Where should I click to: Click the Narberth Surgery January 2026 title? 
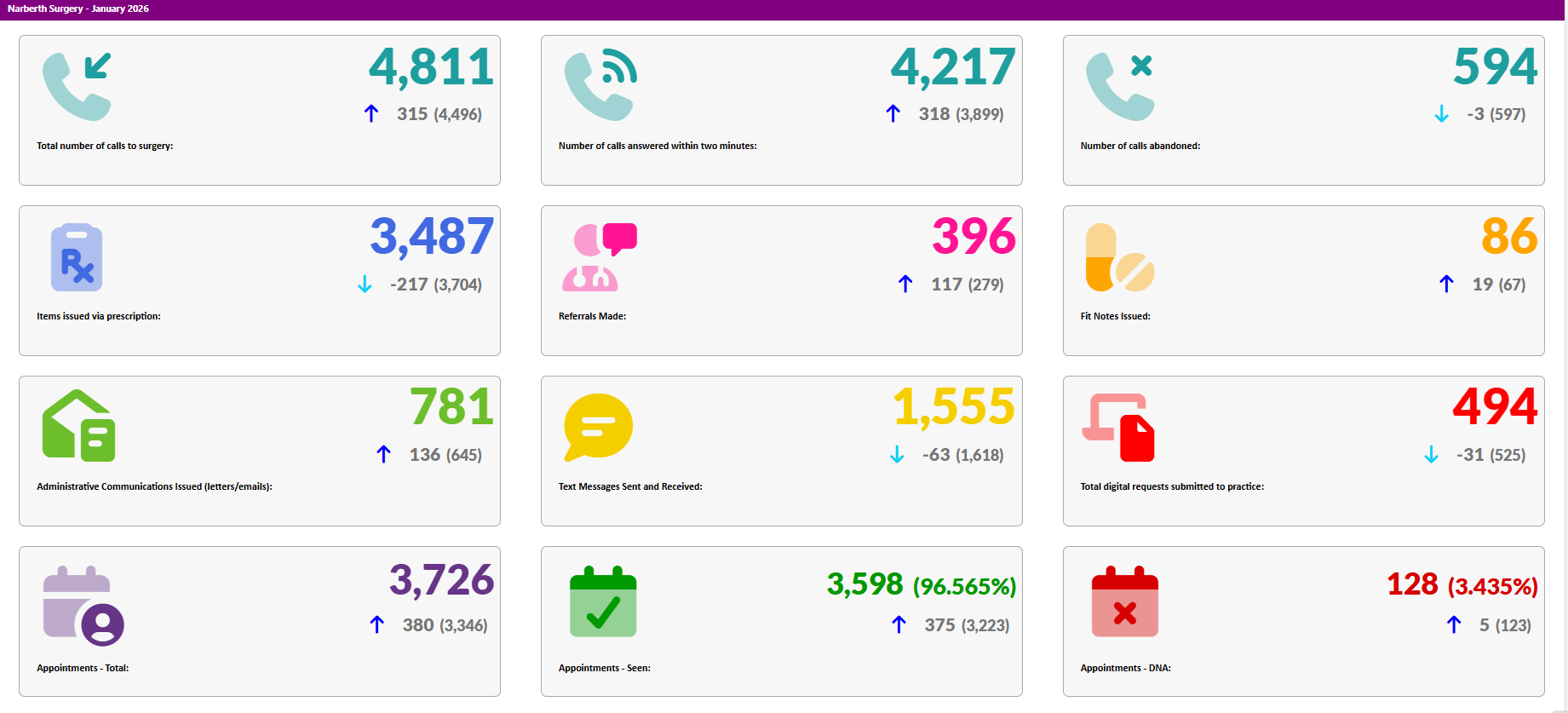click(x=78, y=9)
